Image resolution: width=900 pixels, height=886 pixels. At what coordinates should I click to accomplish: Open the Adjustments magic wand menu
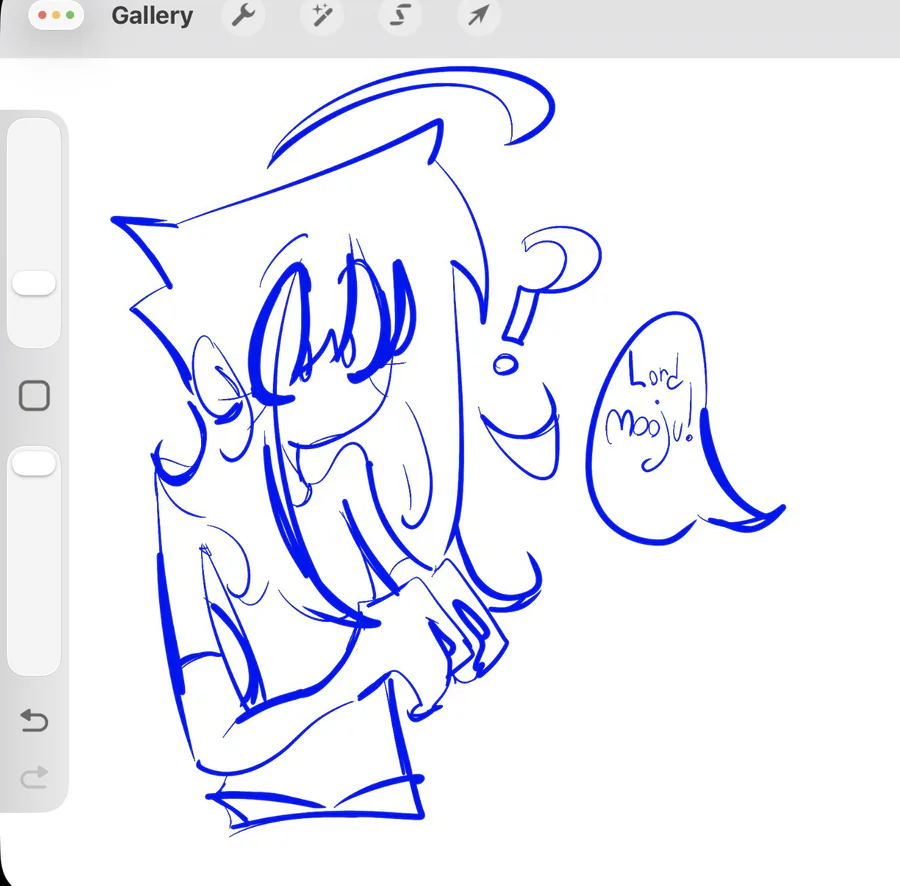(x=322, y=15)
